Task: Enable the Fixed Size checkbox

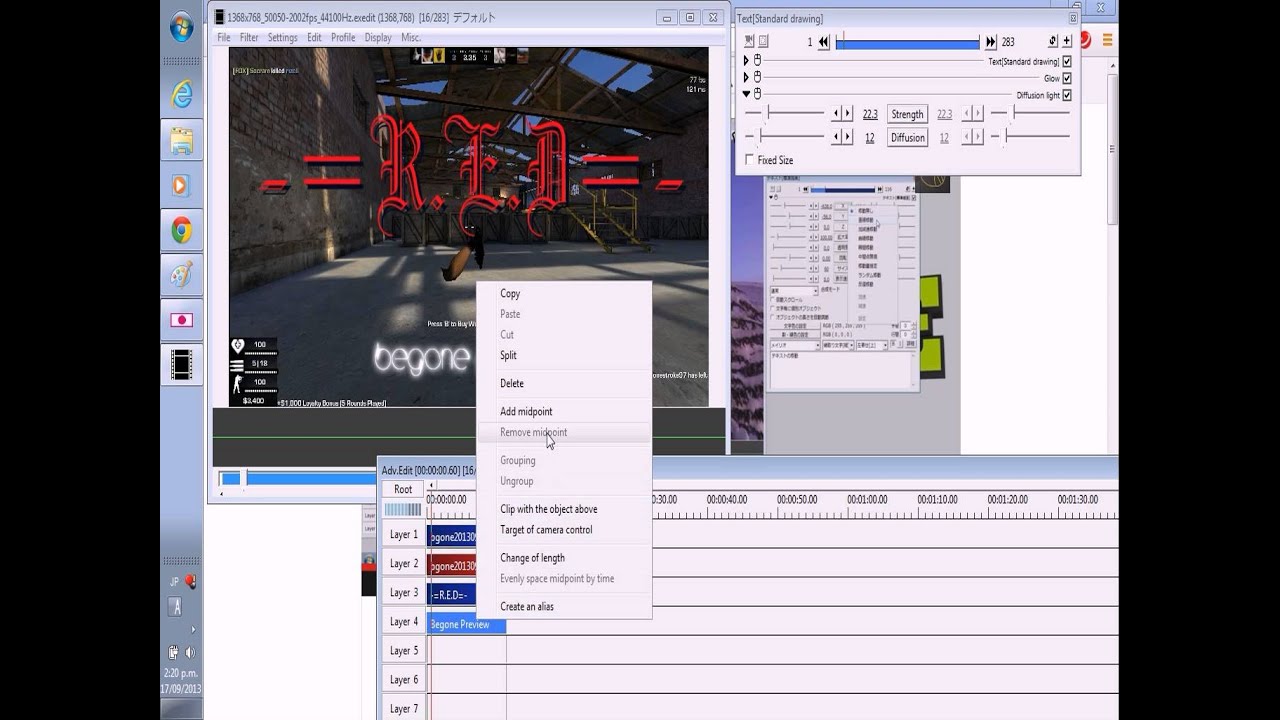Action: tap(750, 160)
